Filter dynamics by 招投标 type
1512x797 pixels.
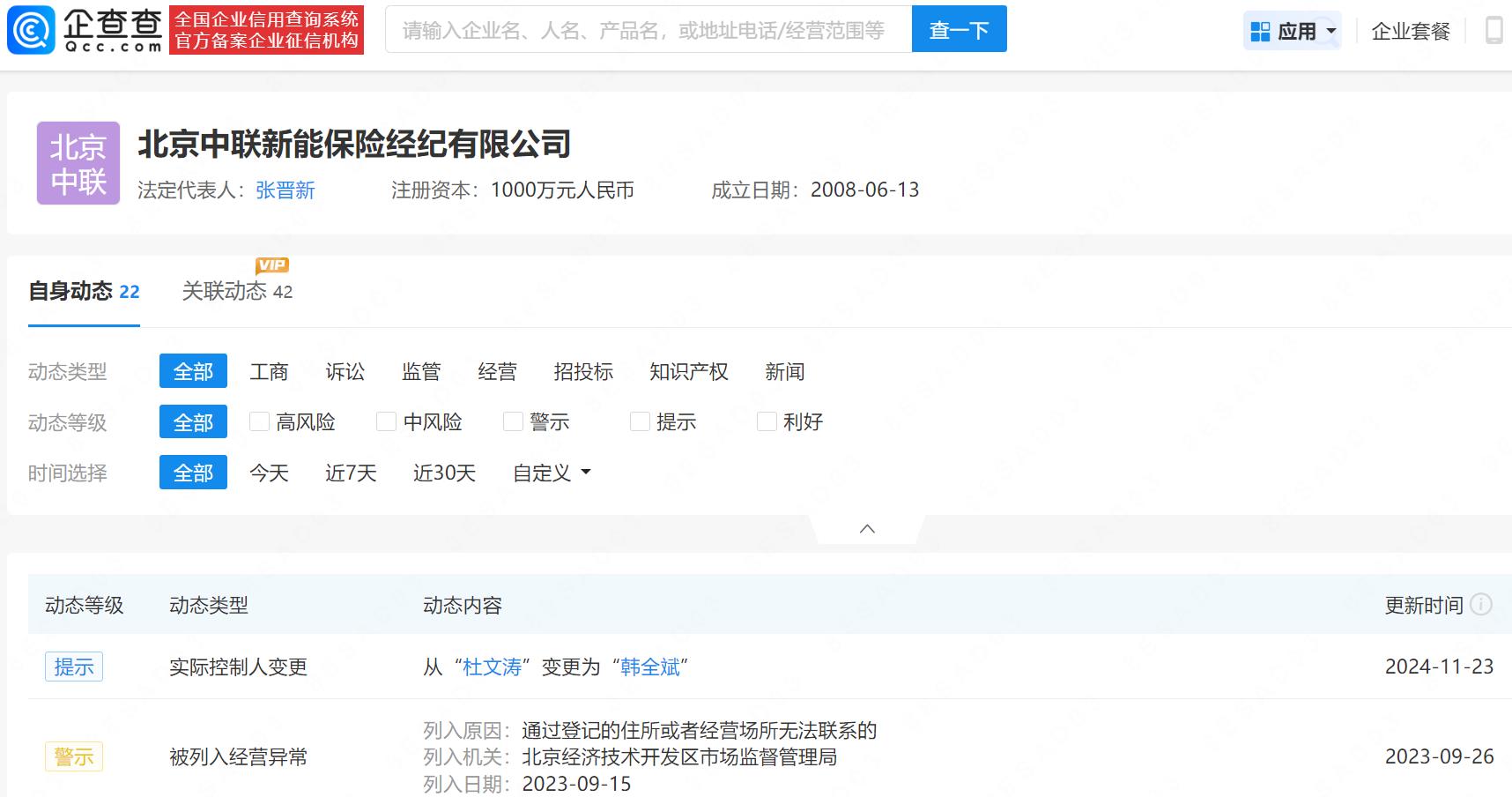click(583, 372)
